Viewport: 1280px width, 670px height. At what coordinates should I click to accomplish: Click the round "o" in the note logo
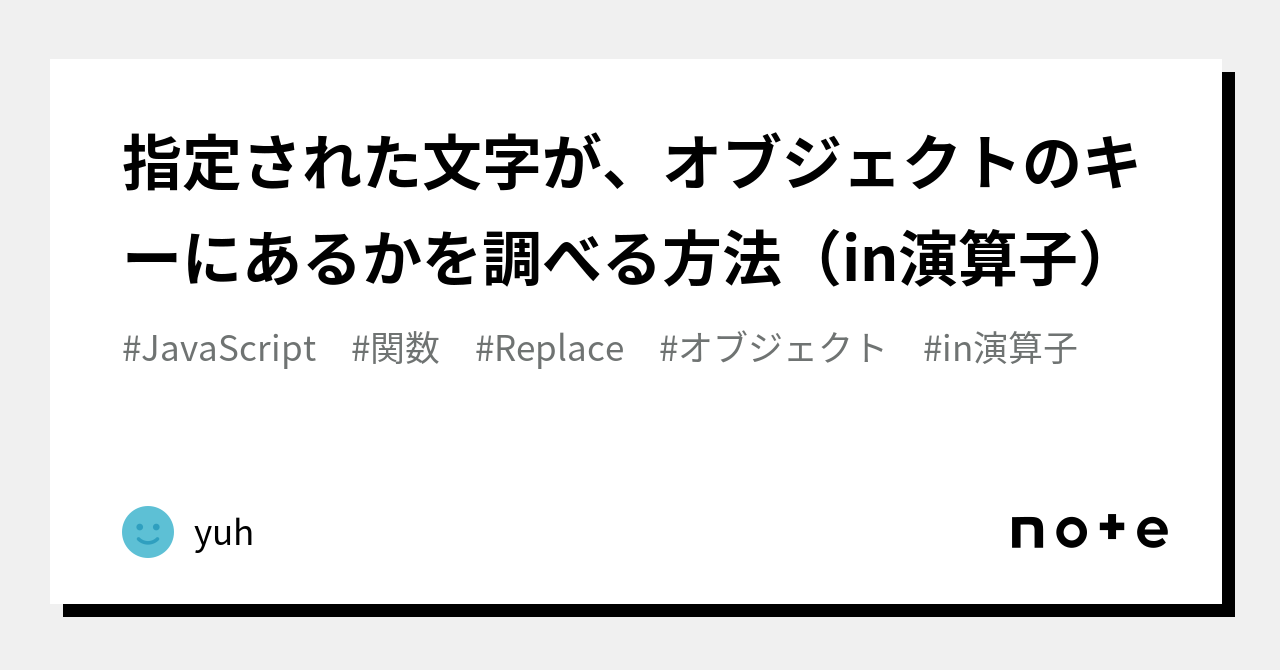pyautogui.click(x=1071, y=532)
